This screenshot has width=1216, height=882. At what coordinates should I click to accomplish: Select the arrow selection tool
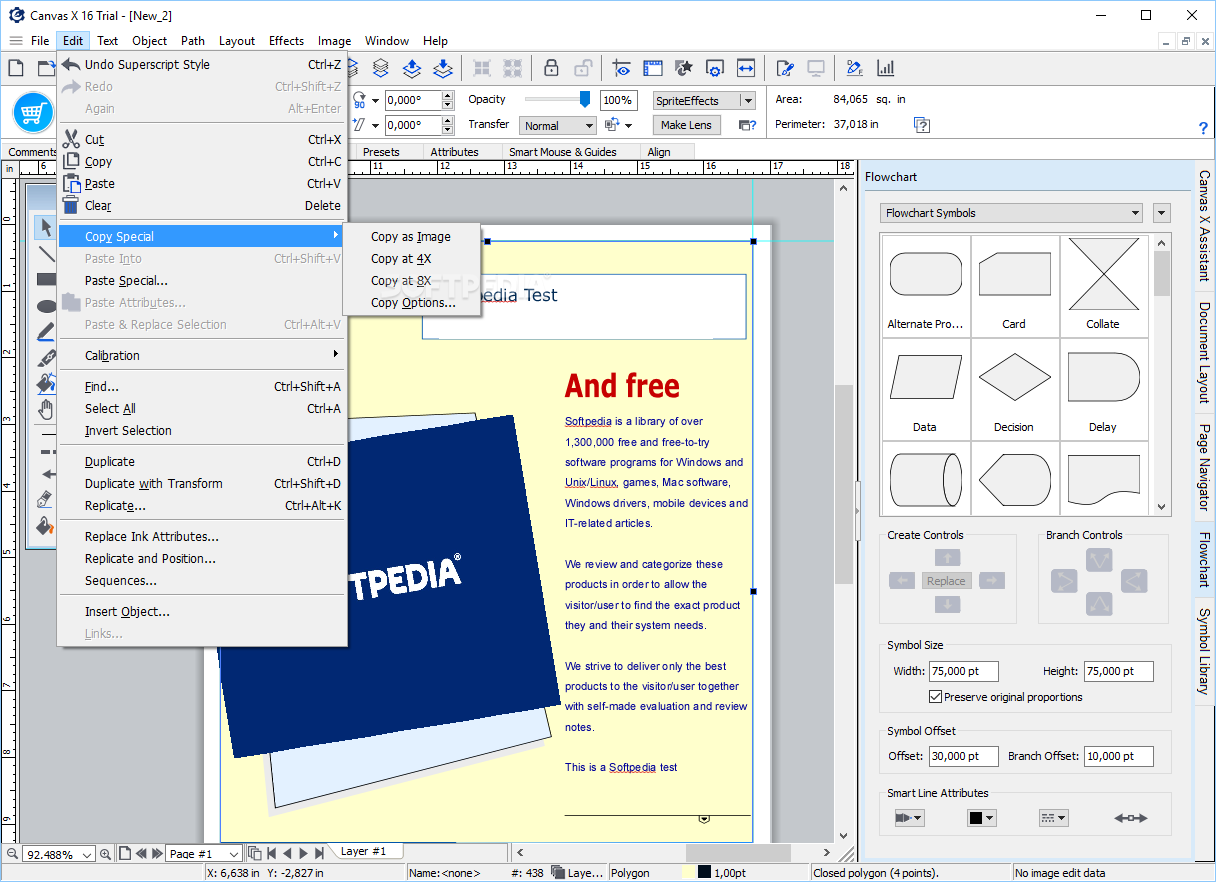coord(46,228)
